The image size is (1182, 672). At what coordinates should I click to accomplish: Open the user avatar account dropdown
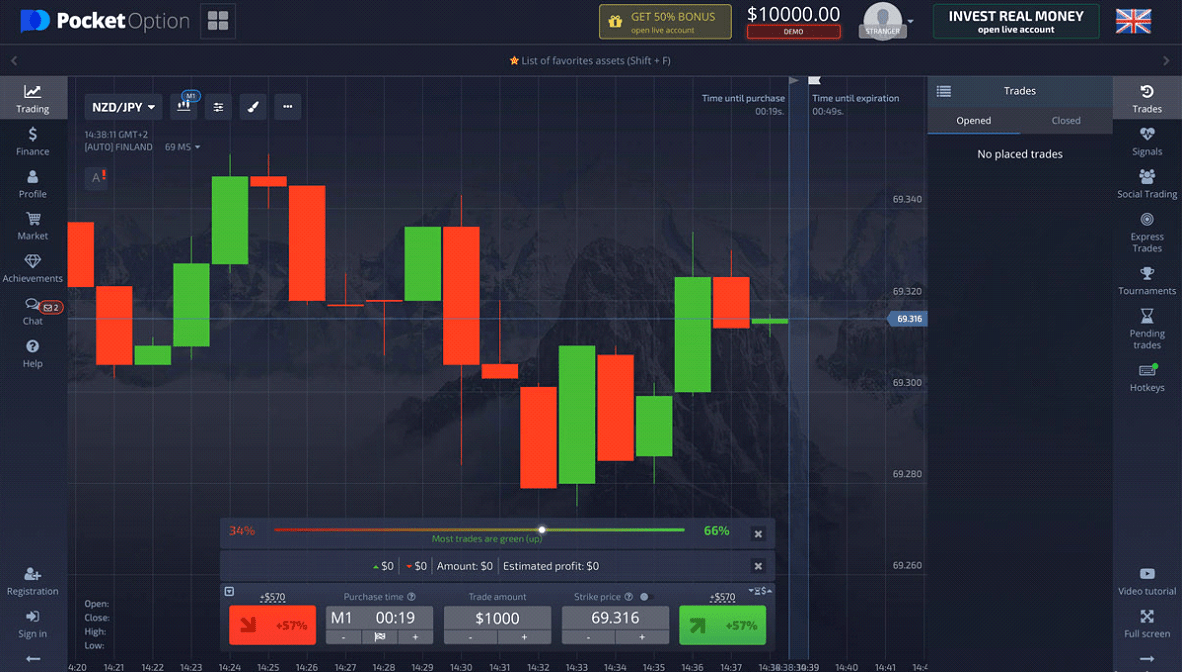[x=886, y=21]
